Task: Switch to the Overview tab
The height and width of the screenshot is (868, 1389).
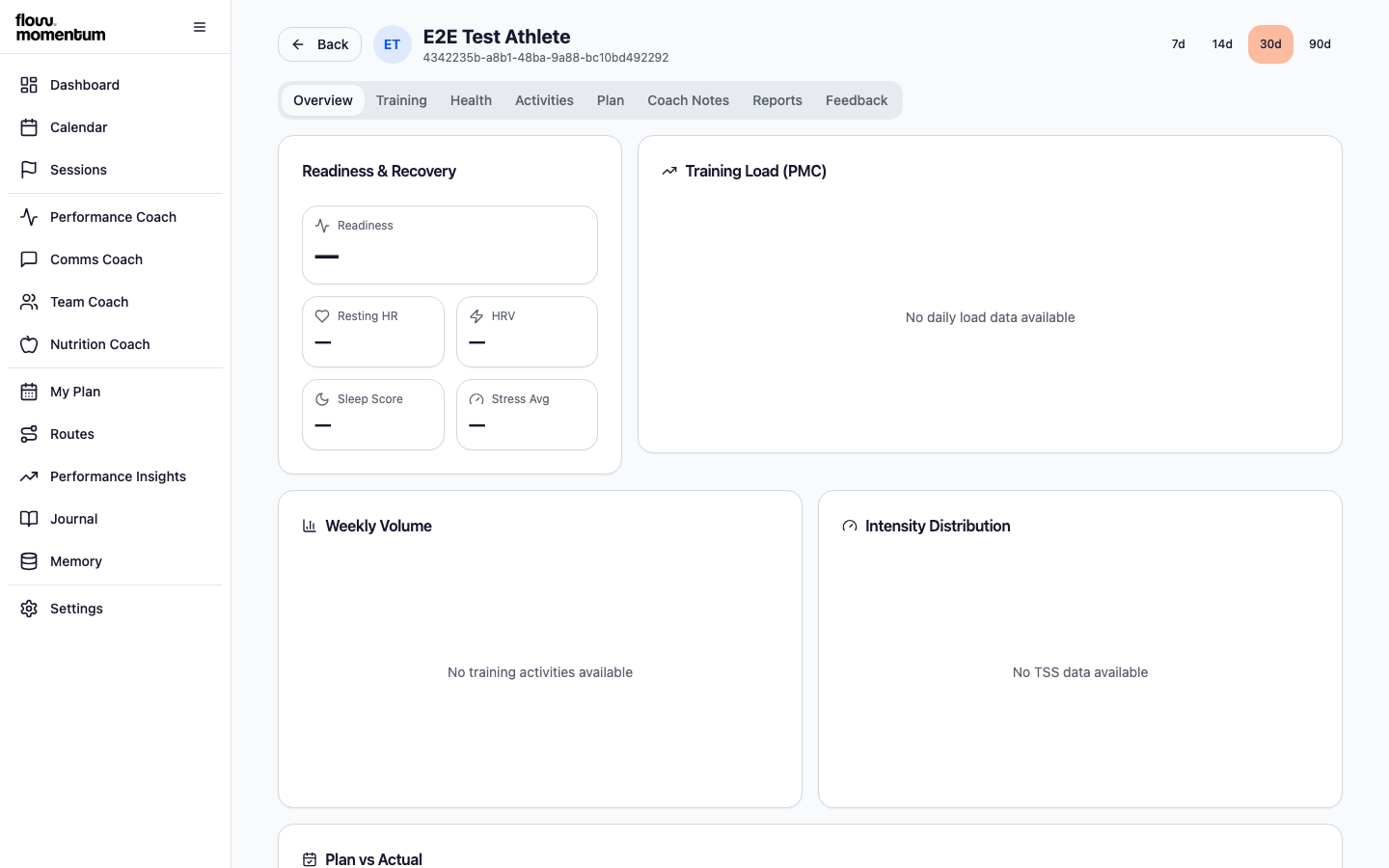Action: click(323, 100)
